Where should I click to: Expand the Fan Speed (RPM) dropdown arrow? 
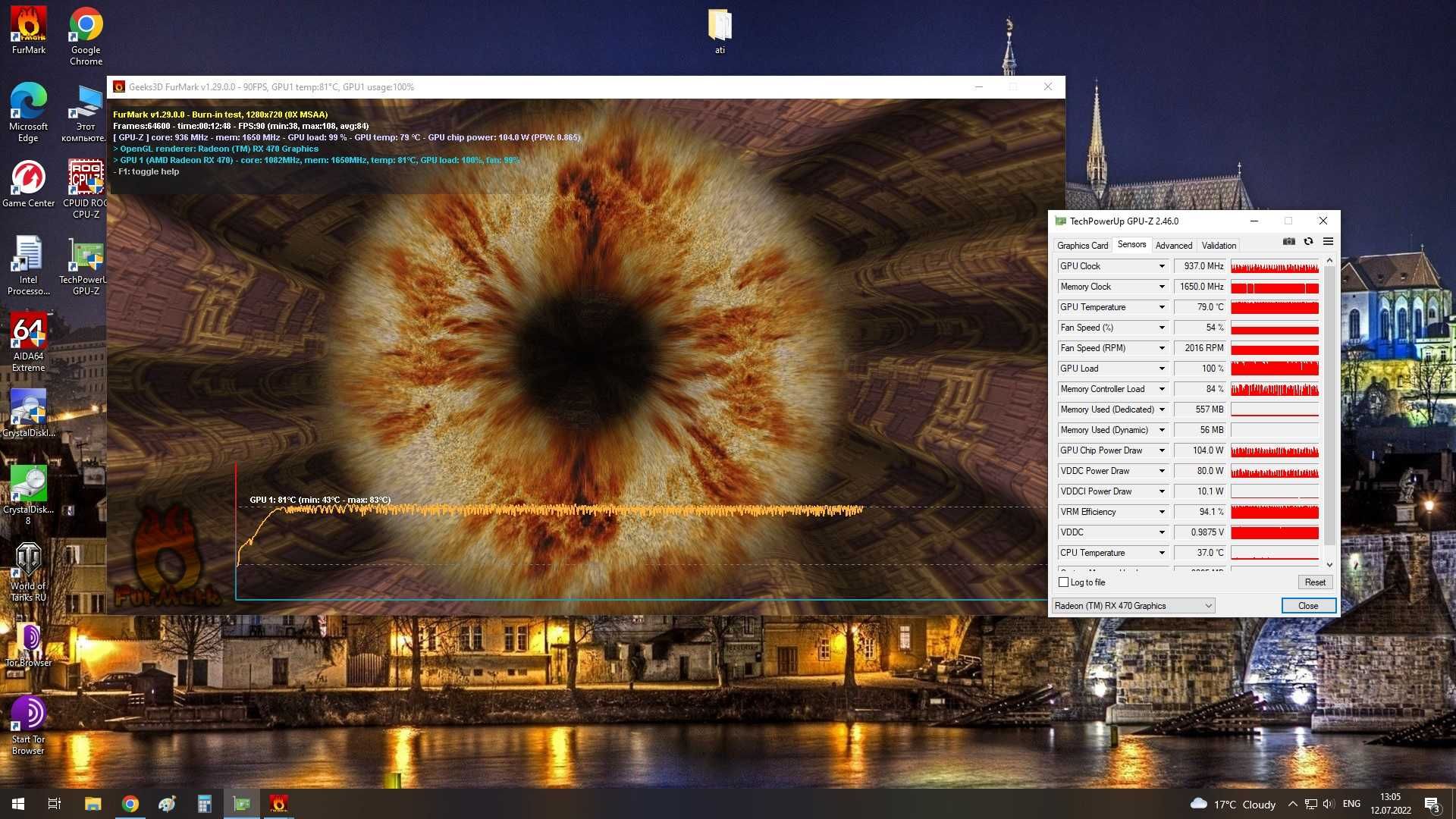pos(1161,348)
